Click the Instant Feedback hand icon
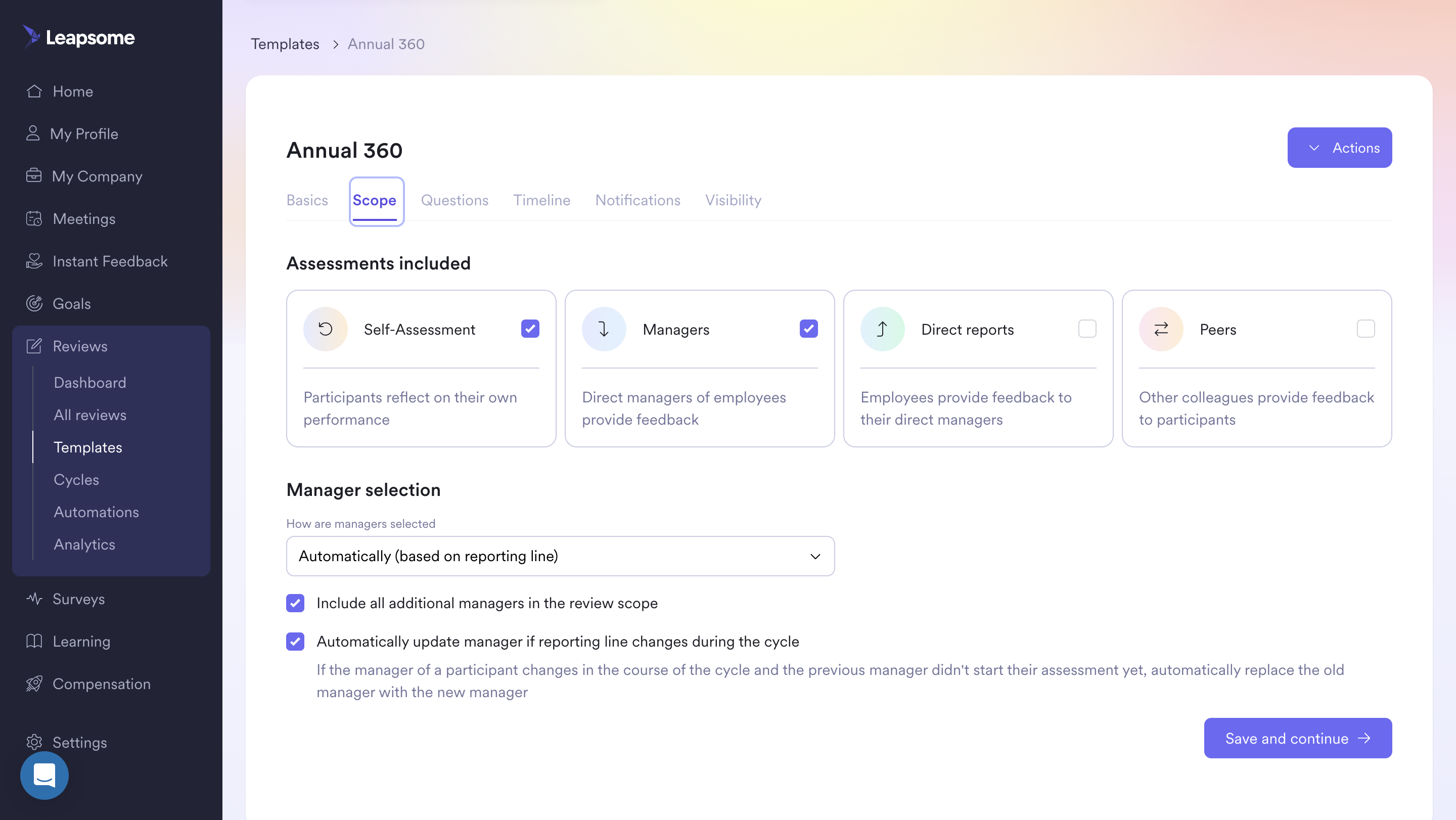 point(34,260)
